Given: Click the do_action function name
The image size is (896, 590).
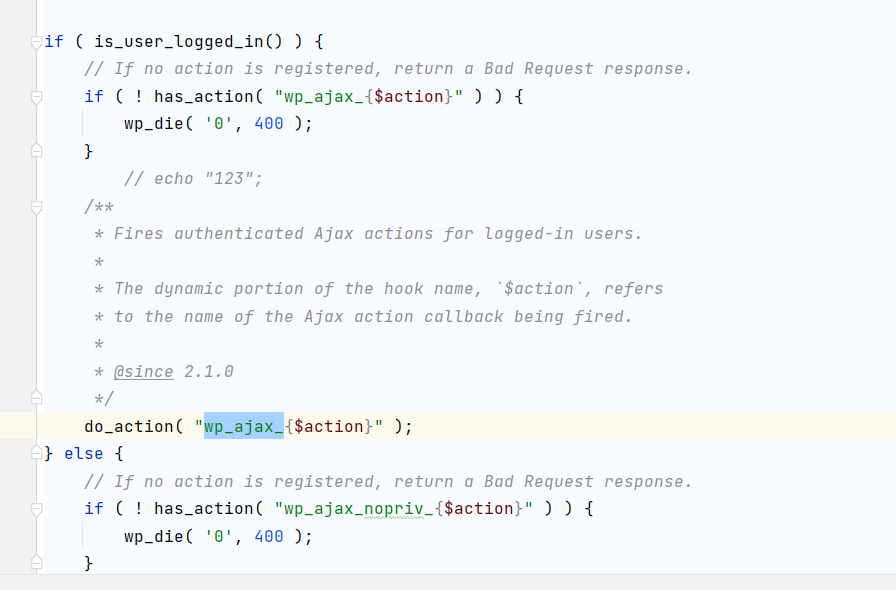Looking at the screenshot, I should coord(129,426).
